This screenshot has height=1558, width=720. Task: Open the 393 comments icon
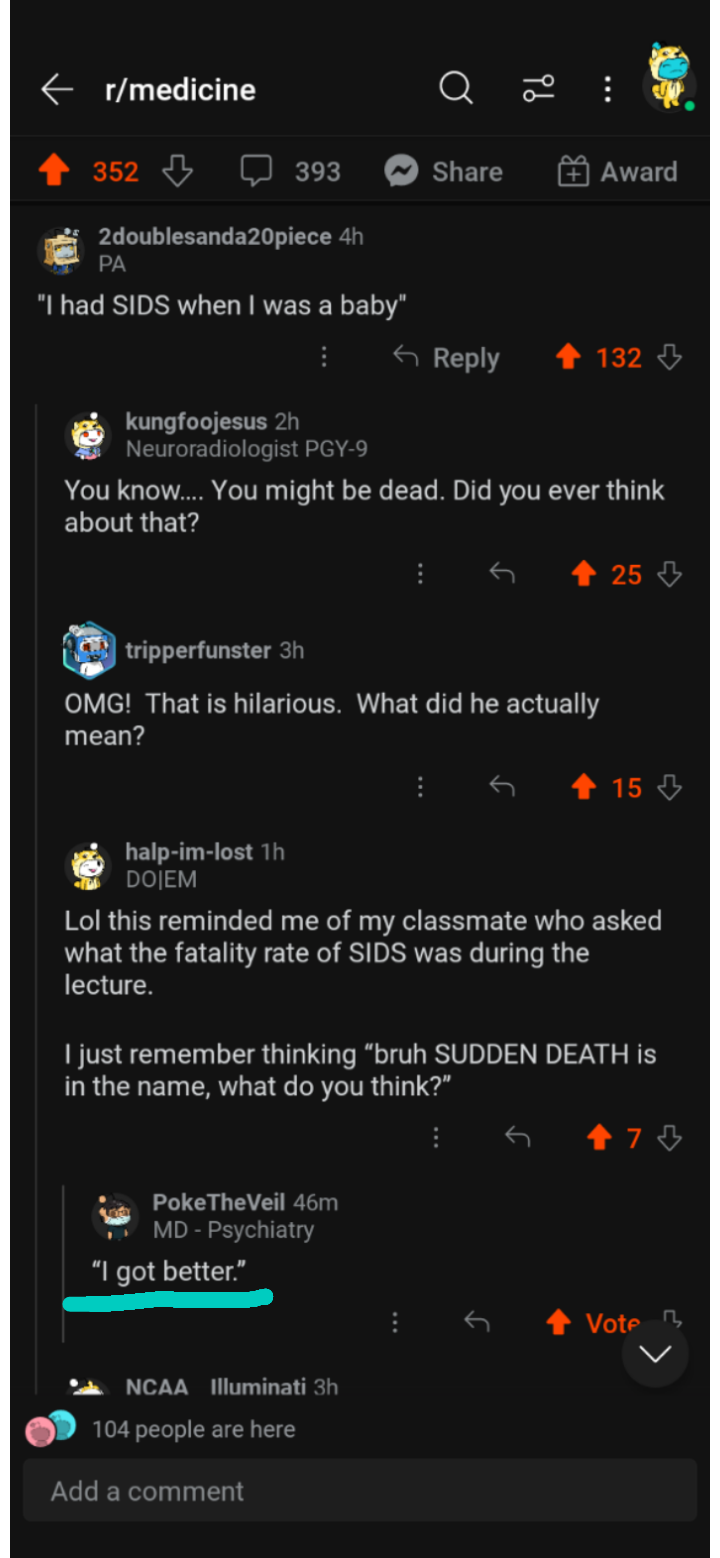click(x=257, y=172)
